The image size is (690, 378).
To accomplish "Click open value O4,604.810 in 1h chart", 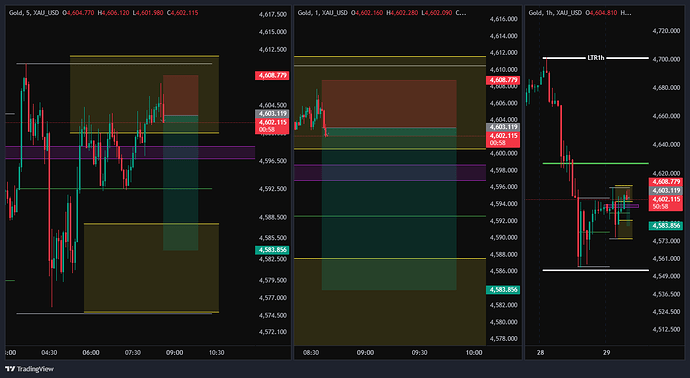I will coord(600,13).
